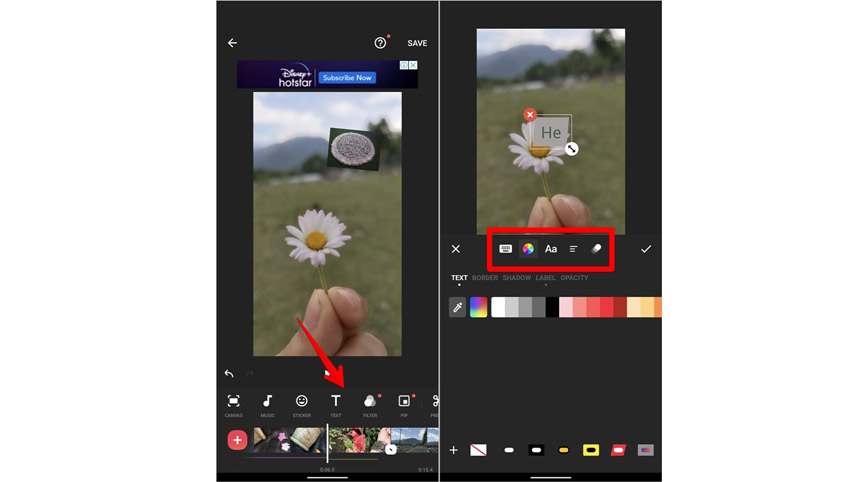Choose the pale yellow color swatch

pos(634,307)
